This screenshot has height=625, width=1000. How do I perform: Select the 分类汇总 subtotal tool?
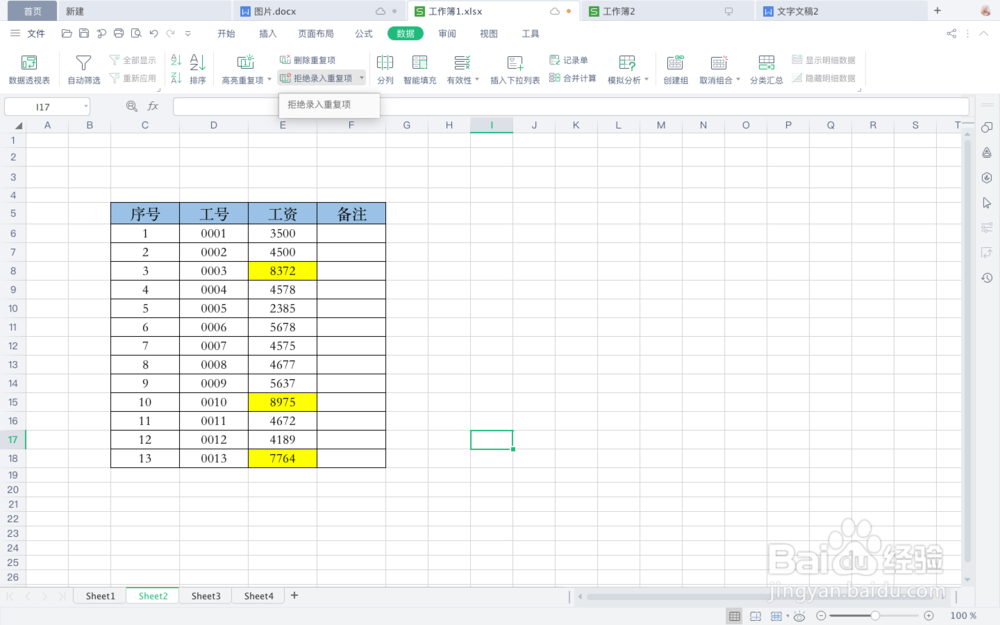pyautogui.click(x=766, y=68)
